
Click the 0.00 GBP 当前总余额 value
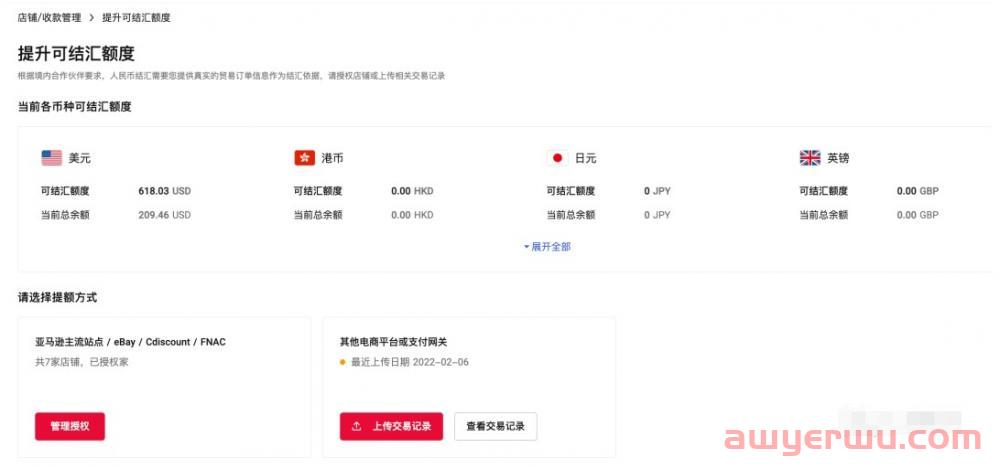pyautogui.click(x=918, y=215)
